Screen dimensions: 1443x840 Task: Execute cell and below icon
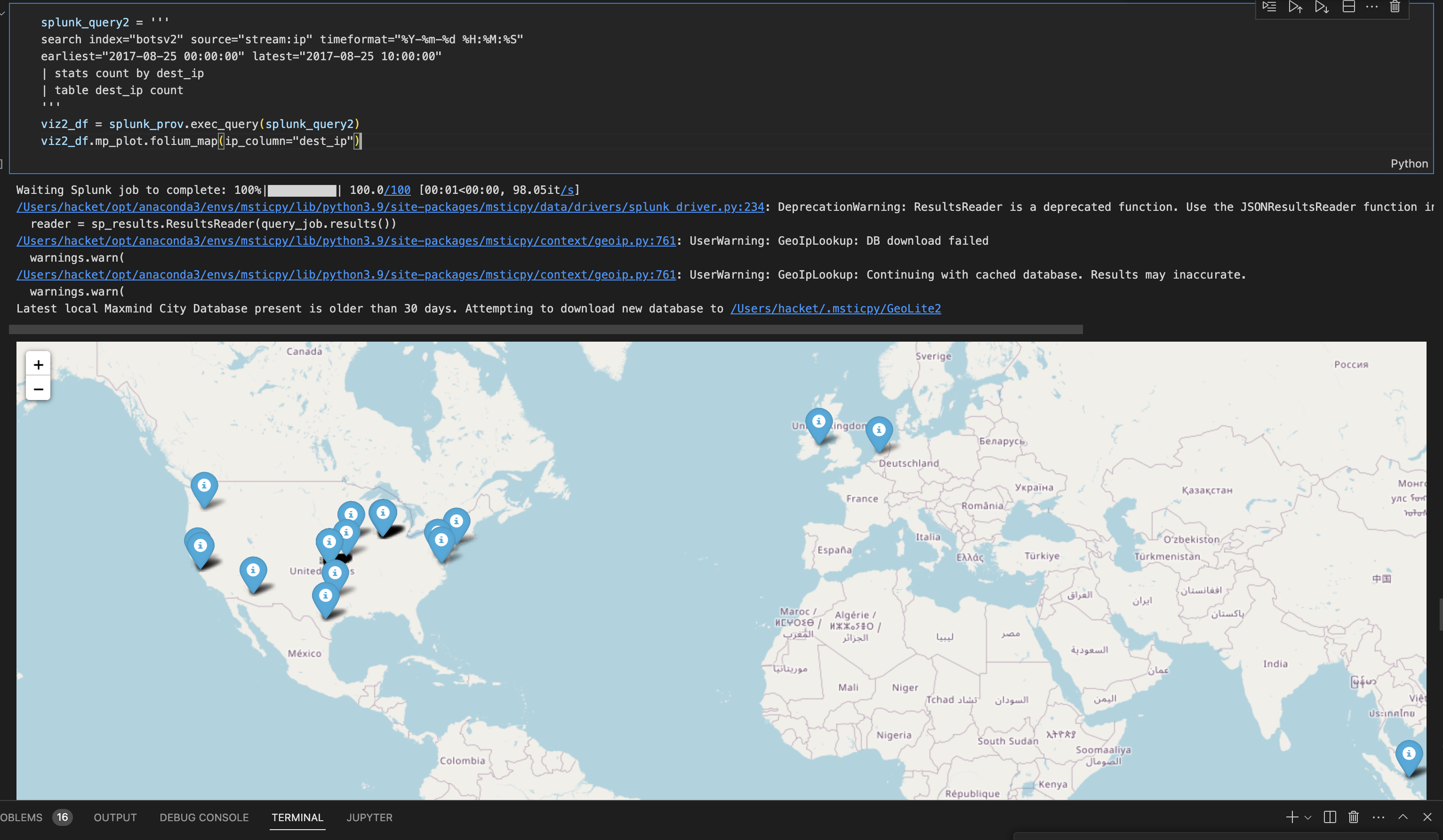(1322, 7)
